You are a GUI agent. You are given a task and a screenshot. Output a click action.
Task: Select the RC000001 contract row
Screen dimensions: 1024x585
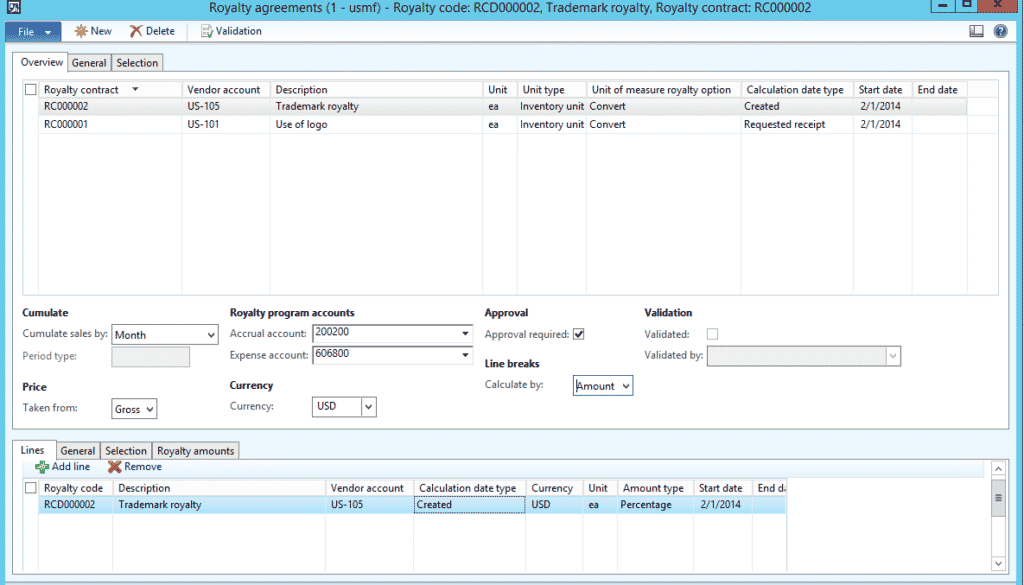point(502,124)
